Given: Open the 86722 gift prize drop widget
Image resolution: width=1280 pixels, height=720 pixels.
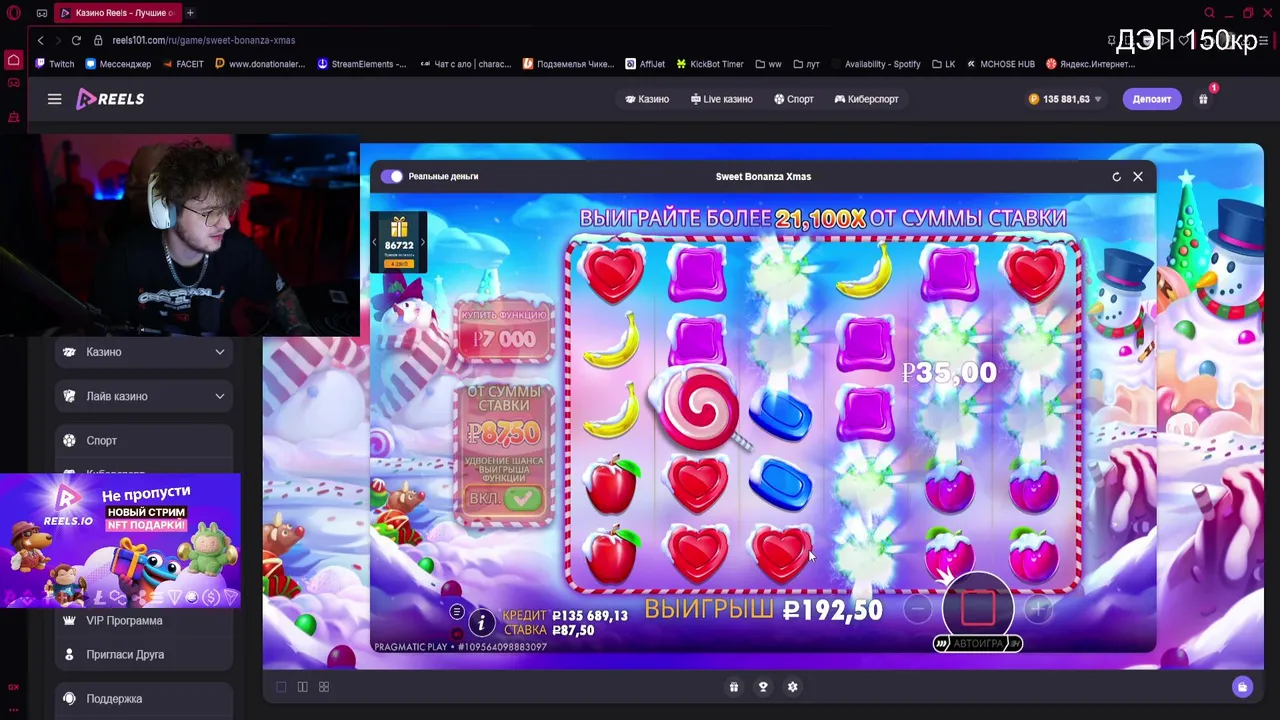Looking at the screenshot, I should point(399,241).
